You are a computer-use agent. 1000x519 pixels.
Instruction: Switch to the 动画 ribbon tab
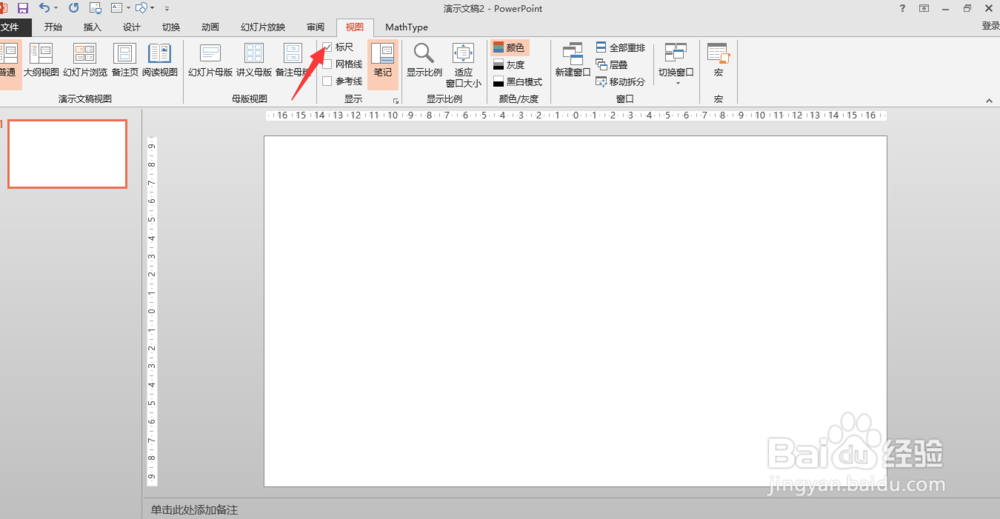(x=210, y=27)
